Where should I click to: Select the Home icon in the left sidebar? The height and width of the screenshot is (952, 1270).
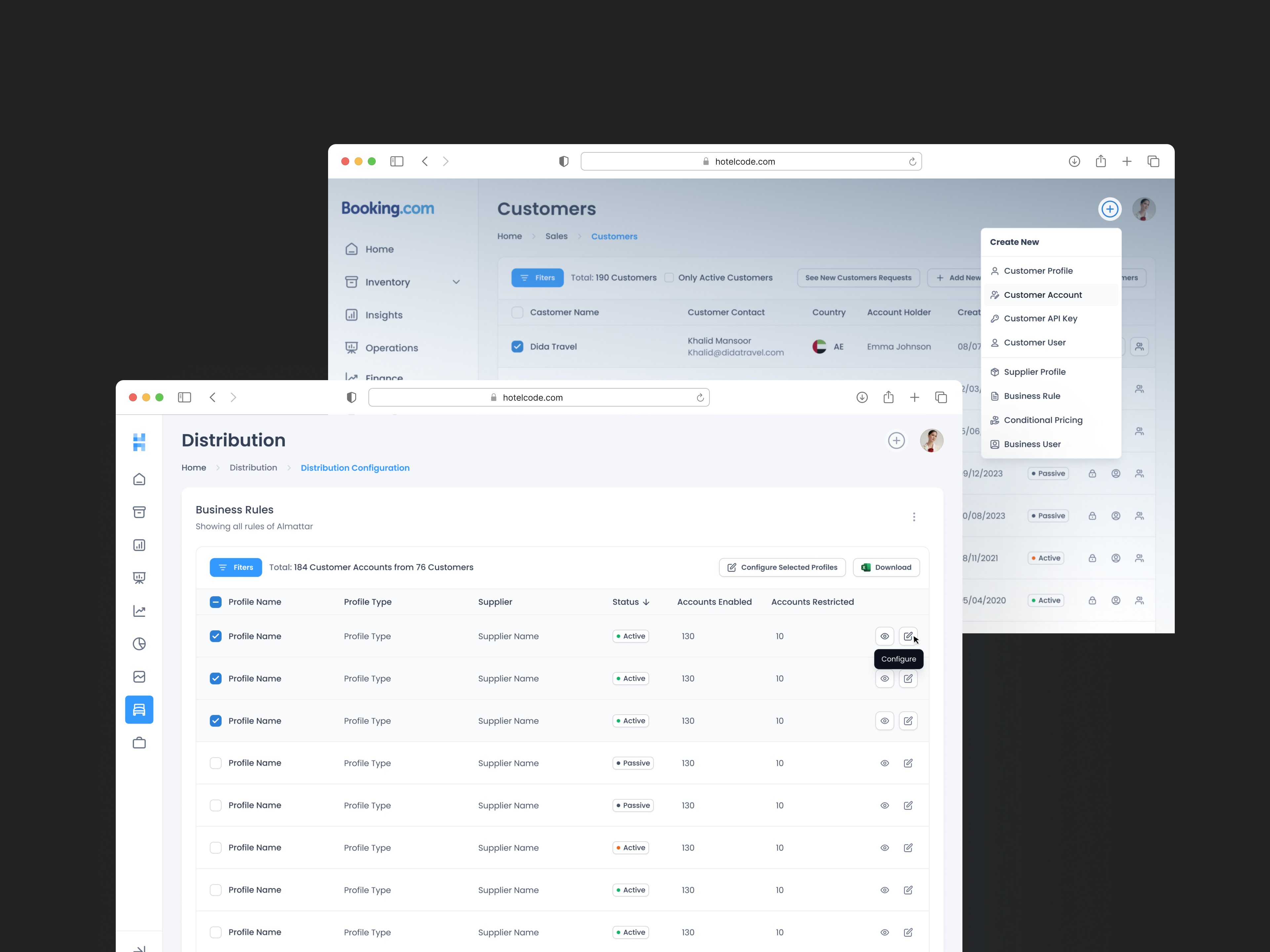click(139, 479)
